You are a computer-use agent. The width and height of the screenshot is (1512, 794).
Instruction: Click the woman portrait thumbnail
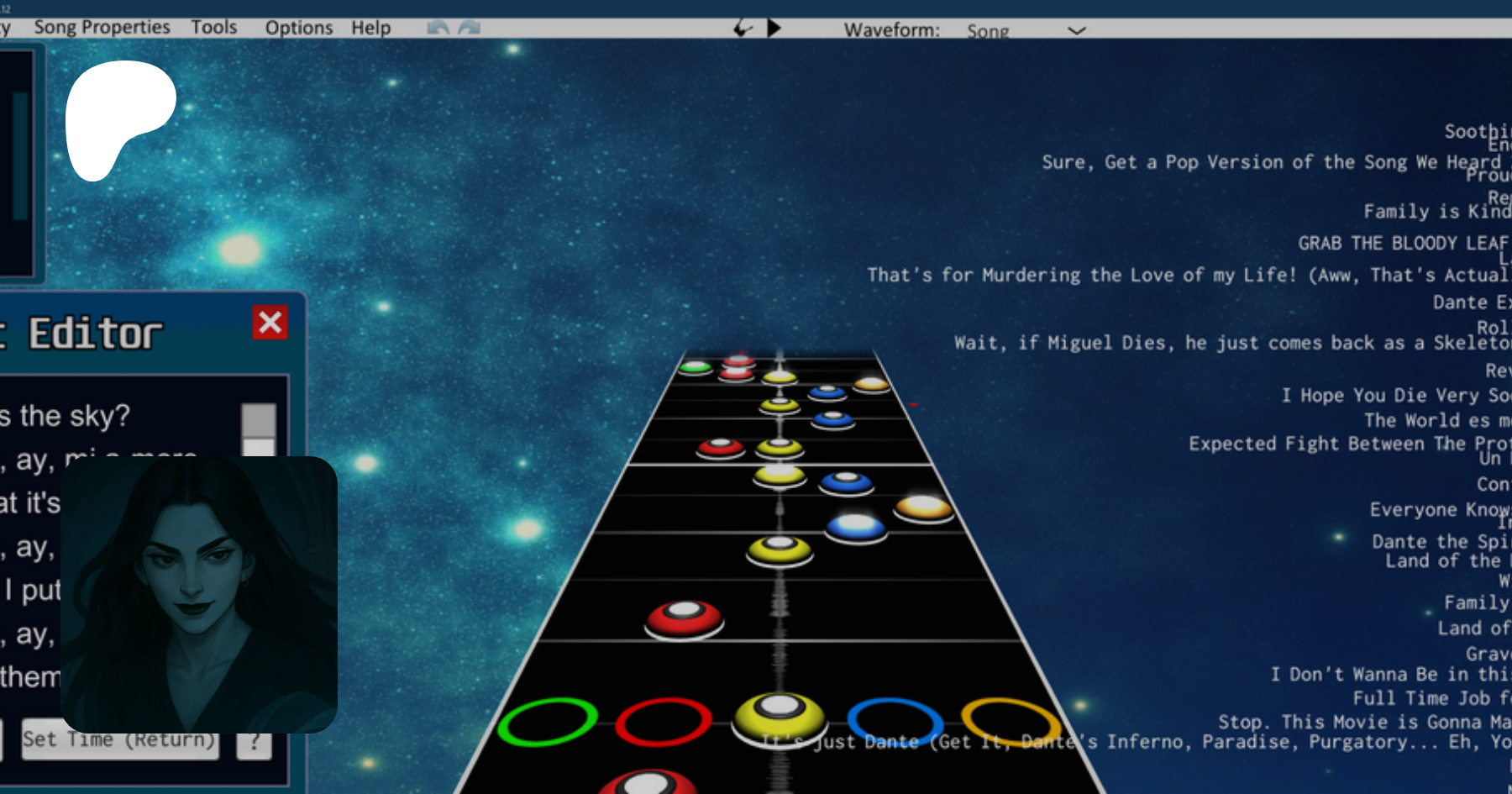(199, 594)
